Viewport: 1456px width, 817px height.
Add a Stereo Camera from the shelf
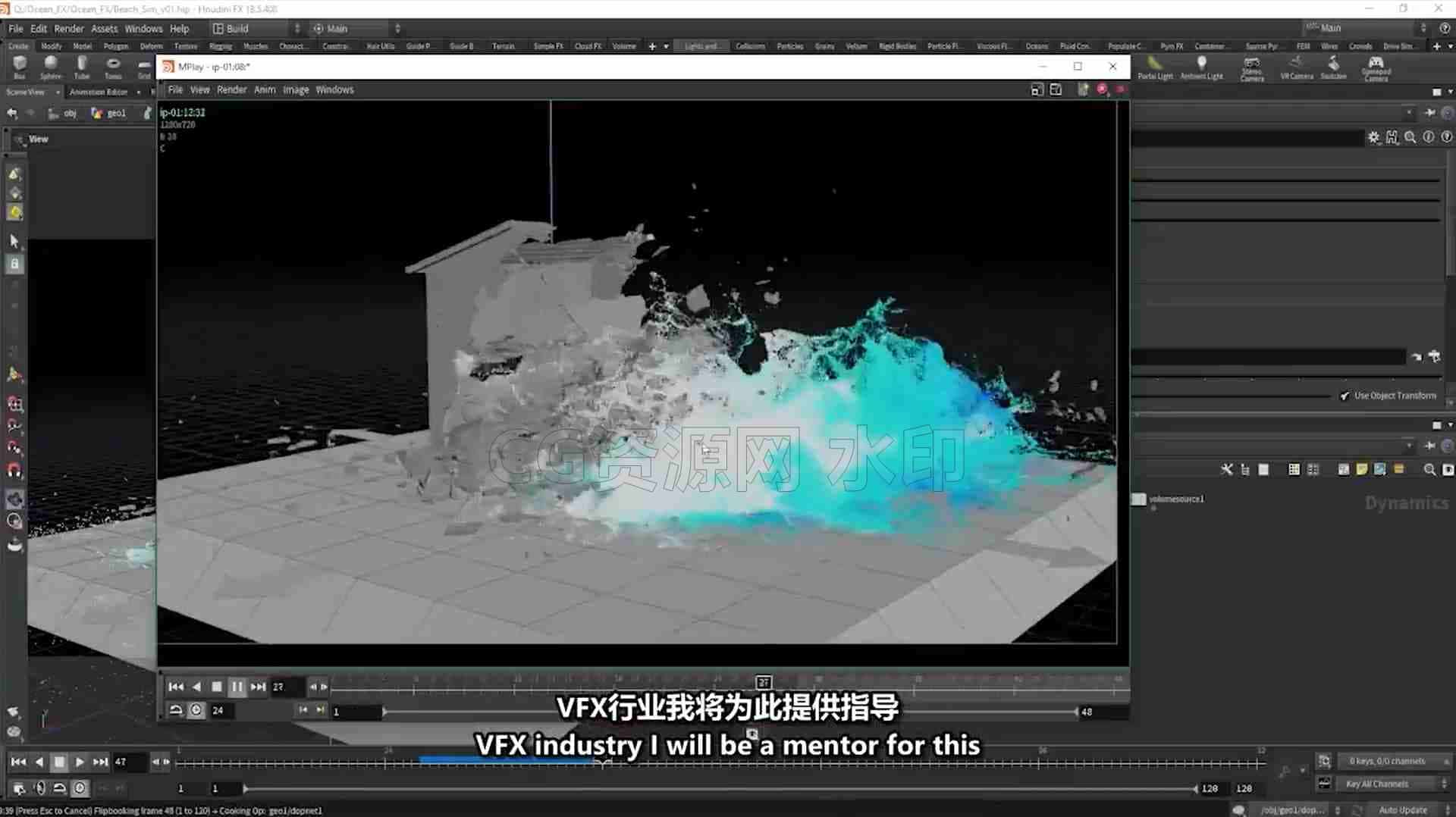click(1252, 68)
